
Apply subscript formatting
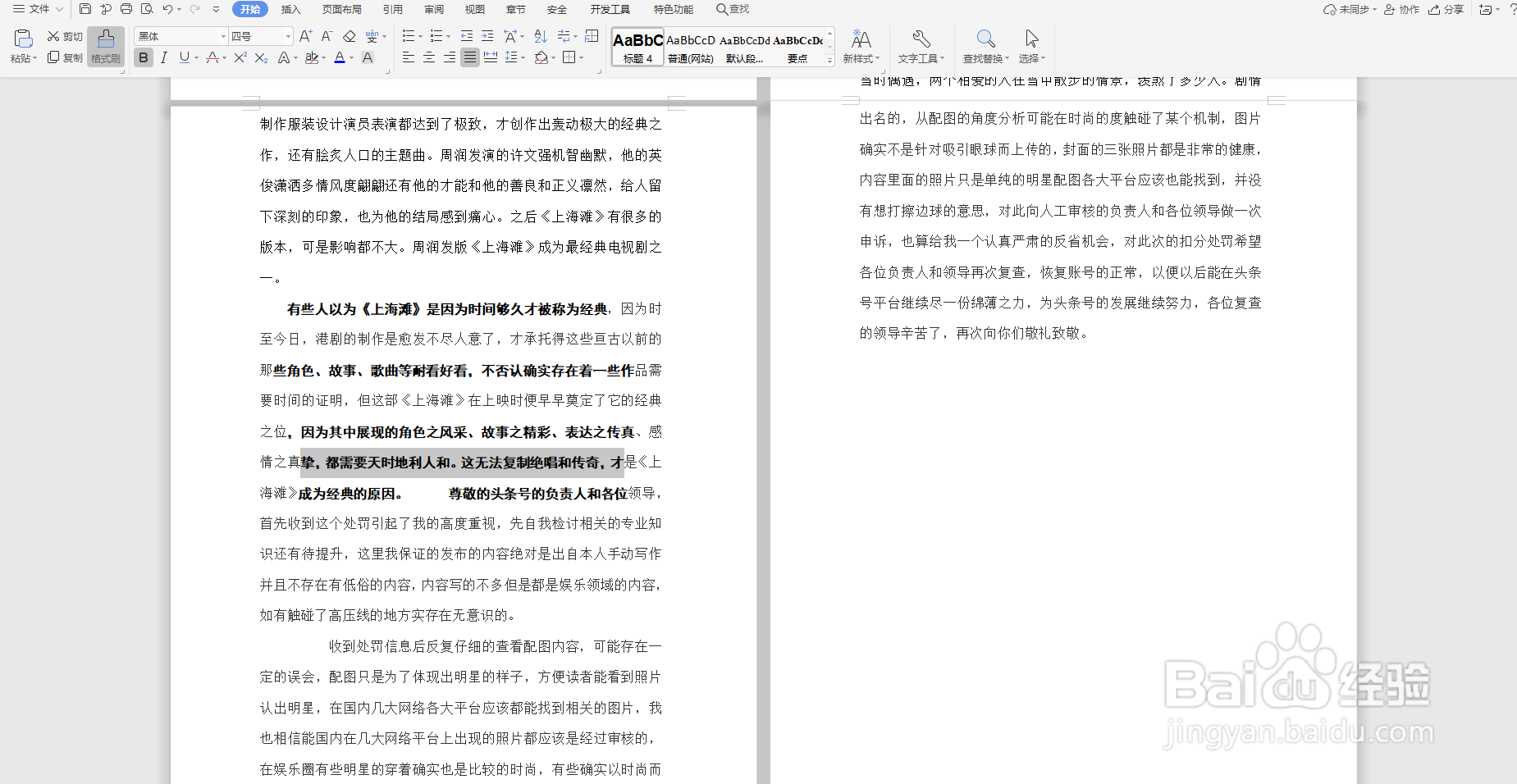click(260, 57)
